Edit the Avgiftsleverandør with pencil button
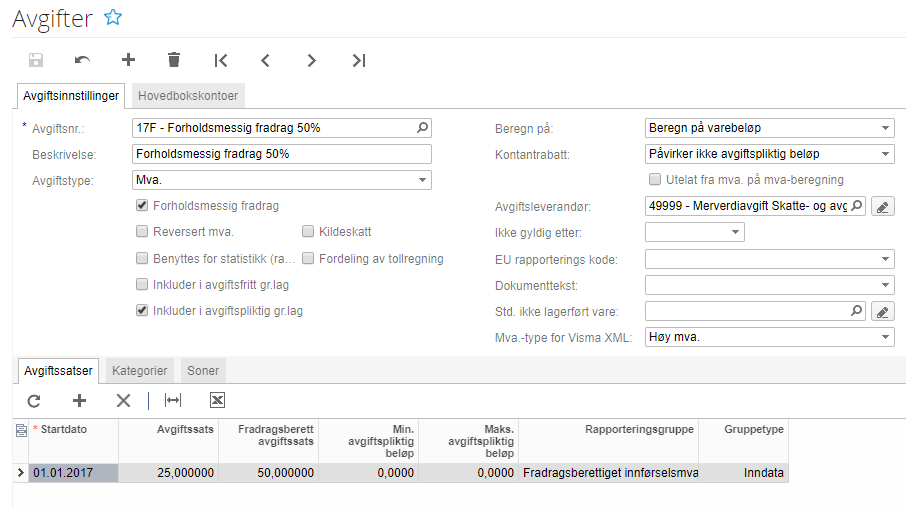Image resolution: width=906 pixels, height=509 pixels. point(881,207)
